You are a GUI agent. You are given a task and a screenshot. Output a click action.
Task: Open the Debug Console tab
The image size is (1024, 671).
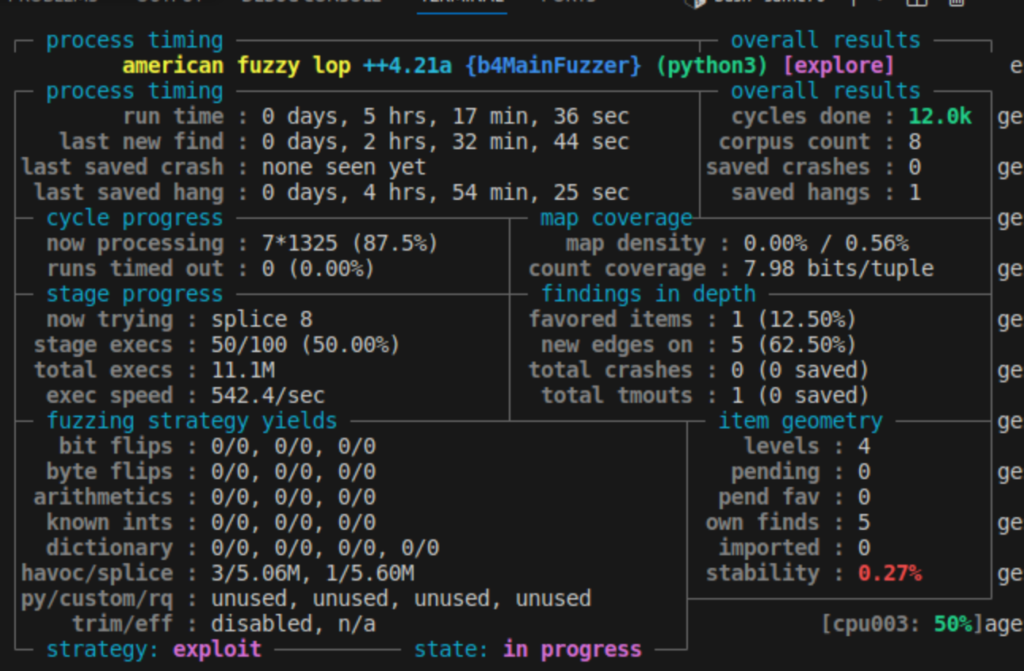coord(310,3)
